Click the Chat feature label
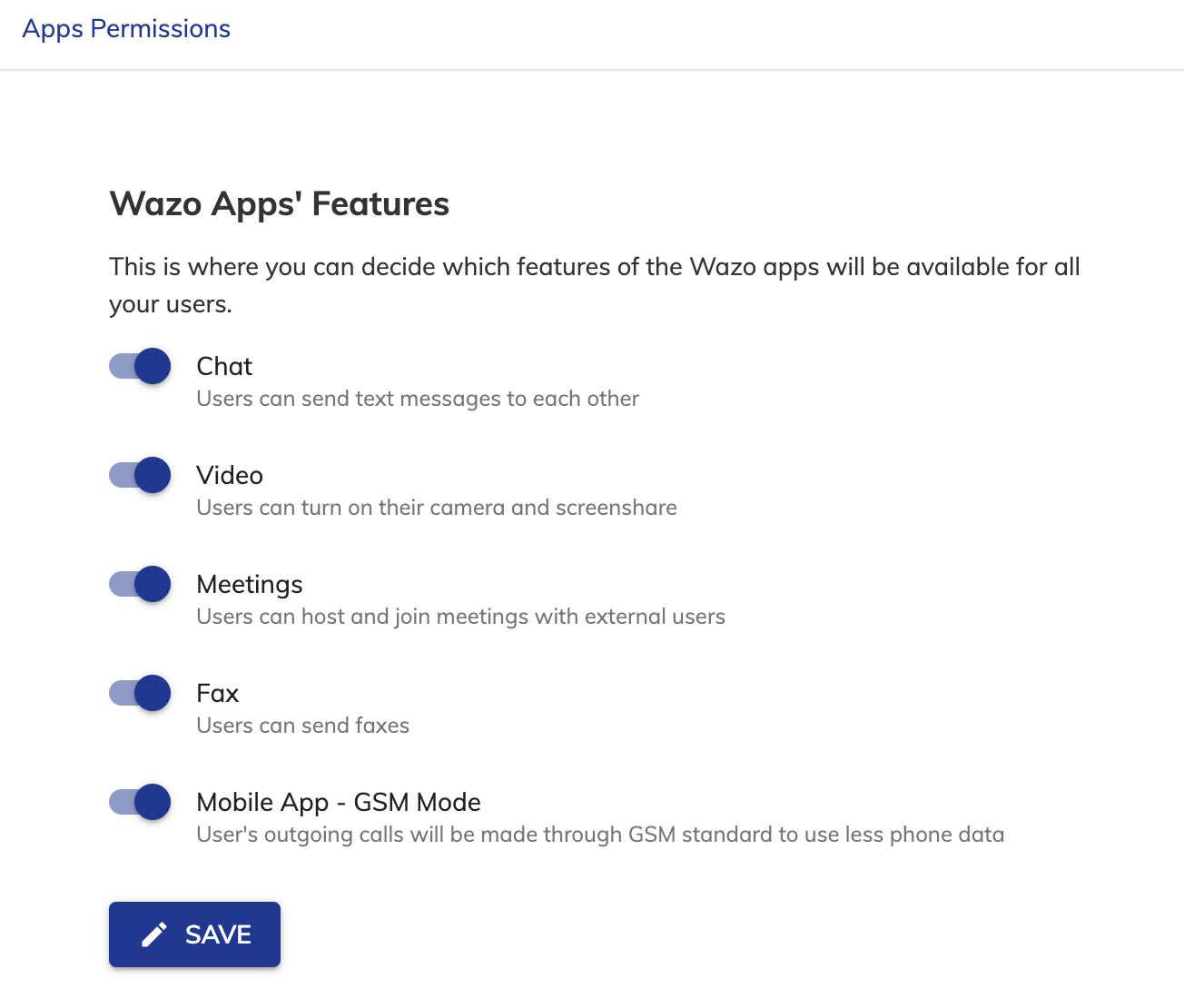1184x1008 pixels. (x=224, y=366)
